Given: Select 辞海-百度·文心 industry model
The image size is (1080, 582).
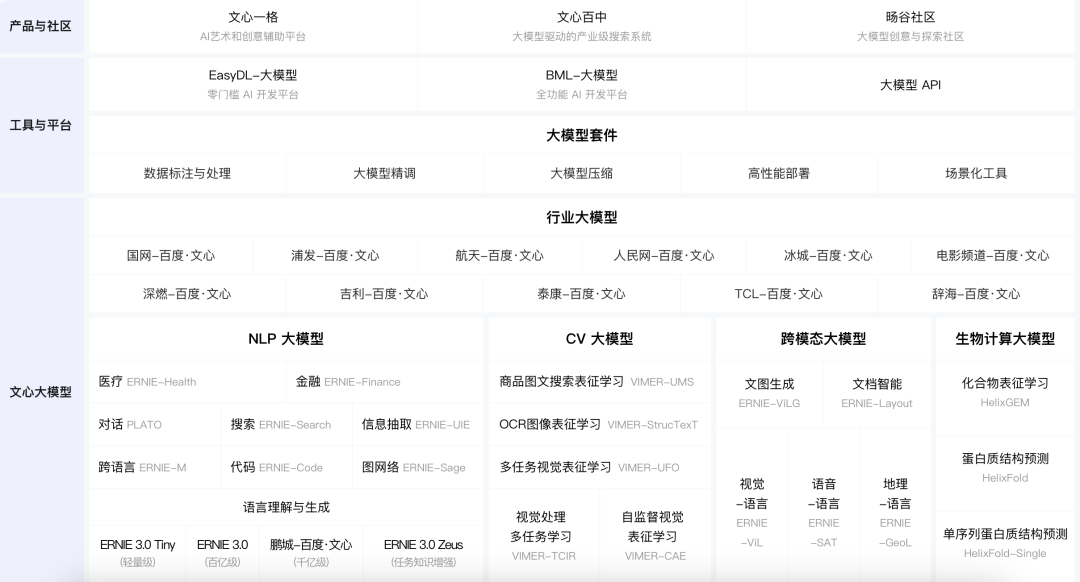Looking at the screenshot, I should (976, 294).
